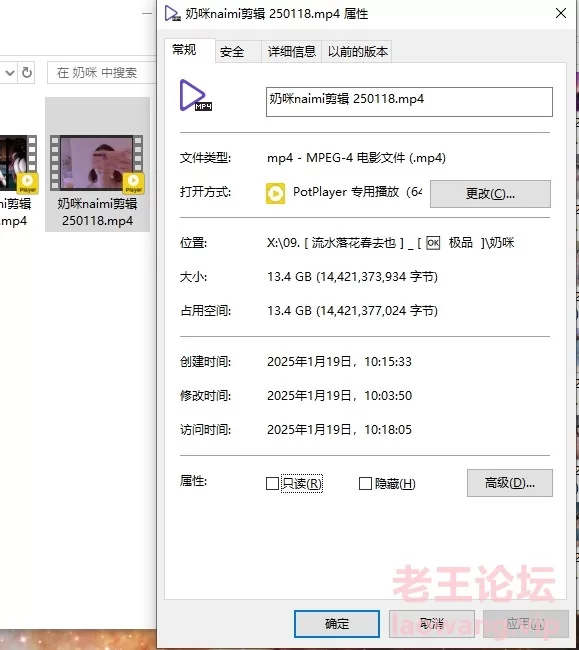Click the title bar player icon
The height and width of the screenshot is (650, 579).
[x=172, y=13]
